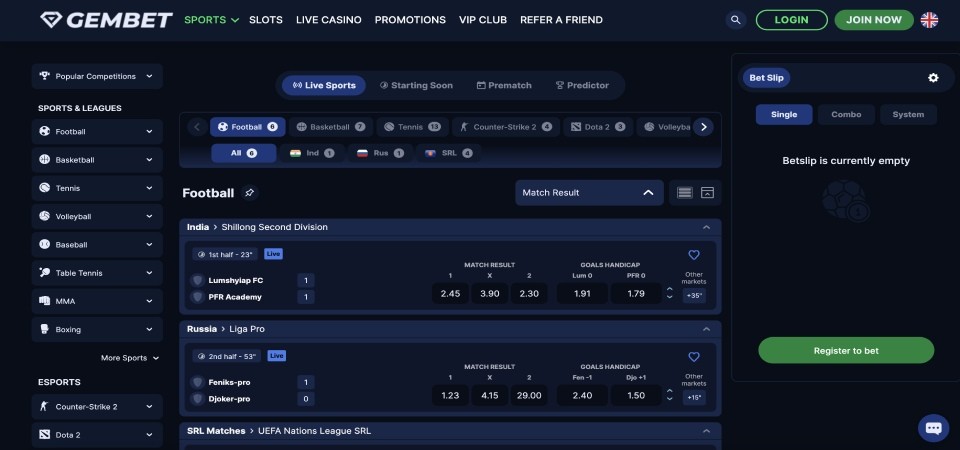960x450 pixels.
Task: Open Slots from top menu
Action: pos(266,20)
